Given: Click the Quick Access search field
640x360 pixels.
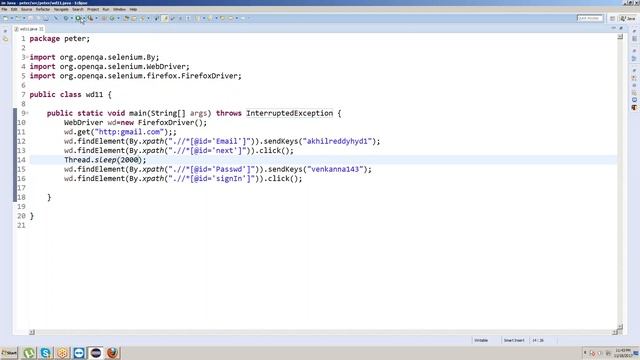Looking at the screenshot, I should click(589, 18).
